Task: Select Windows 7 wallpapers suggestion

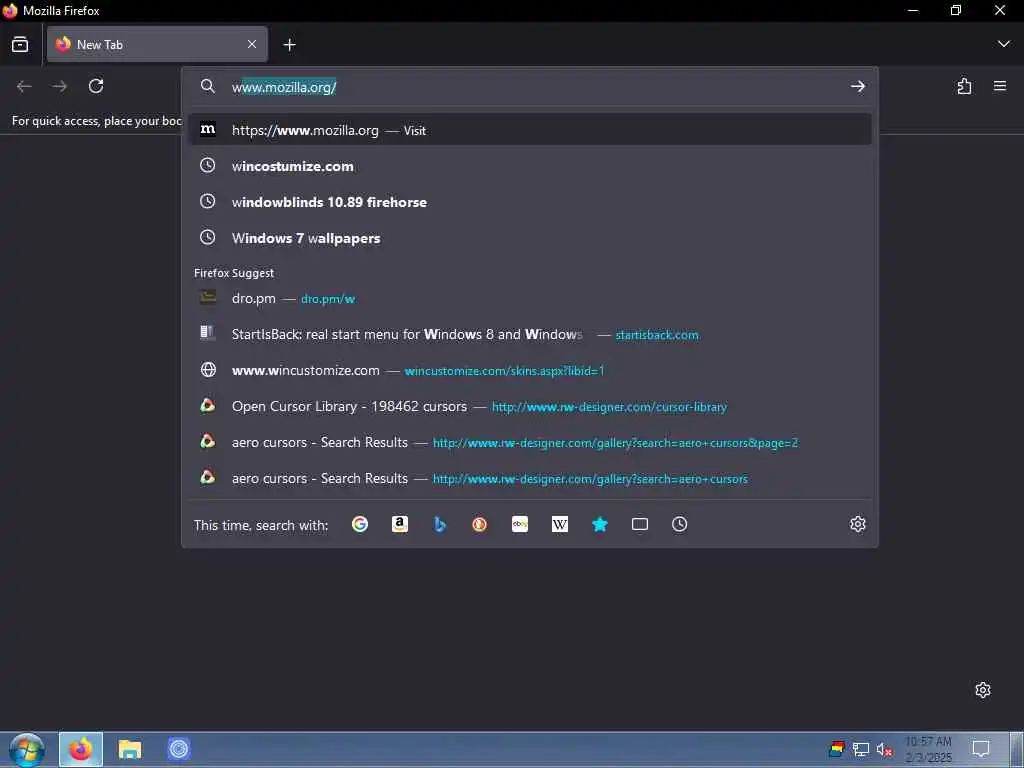Action: [x=530, y=238]
